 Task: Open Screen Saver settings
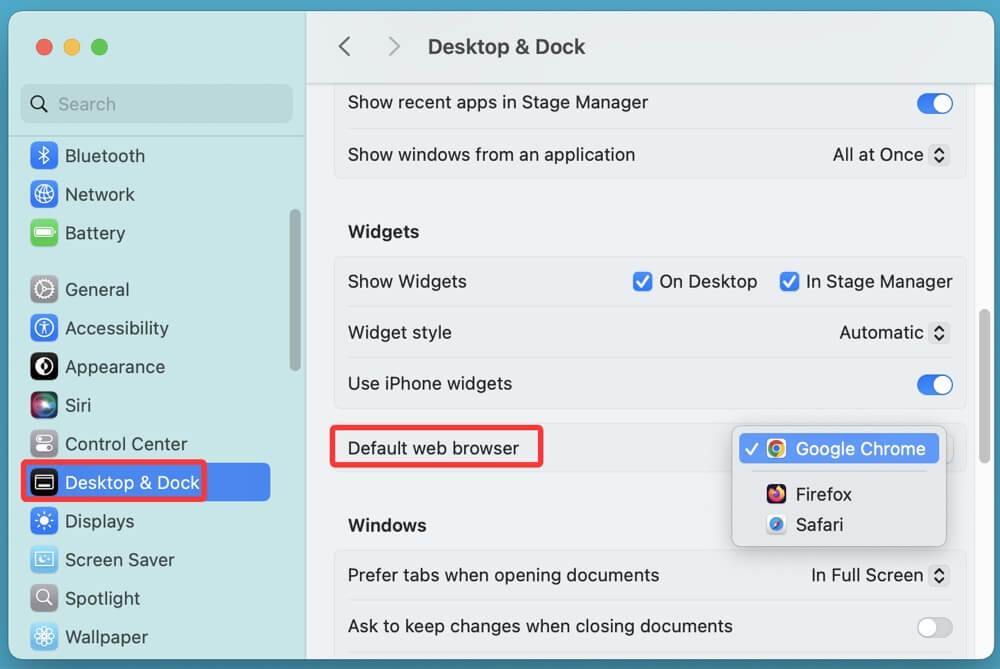coord(44,560)
